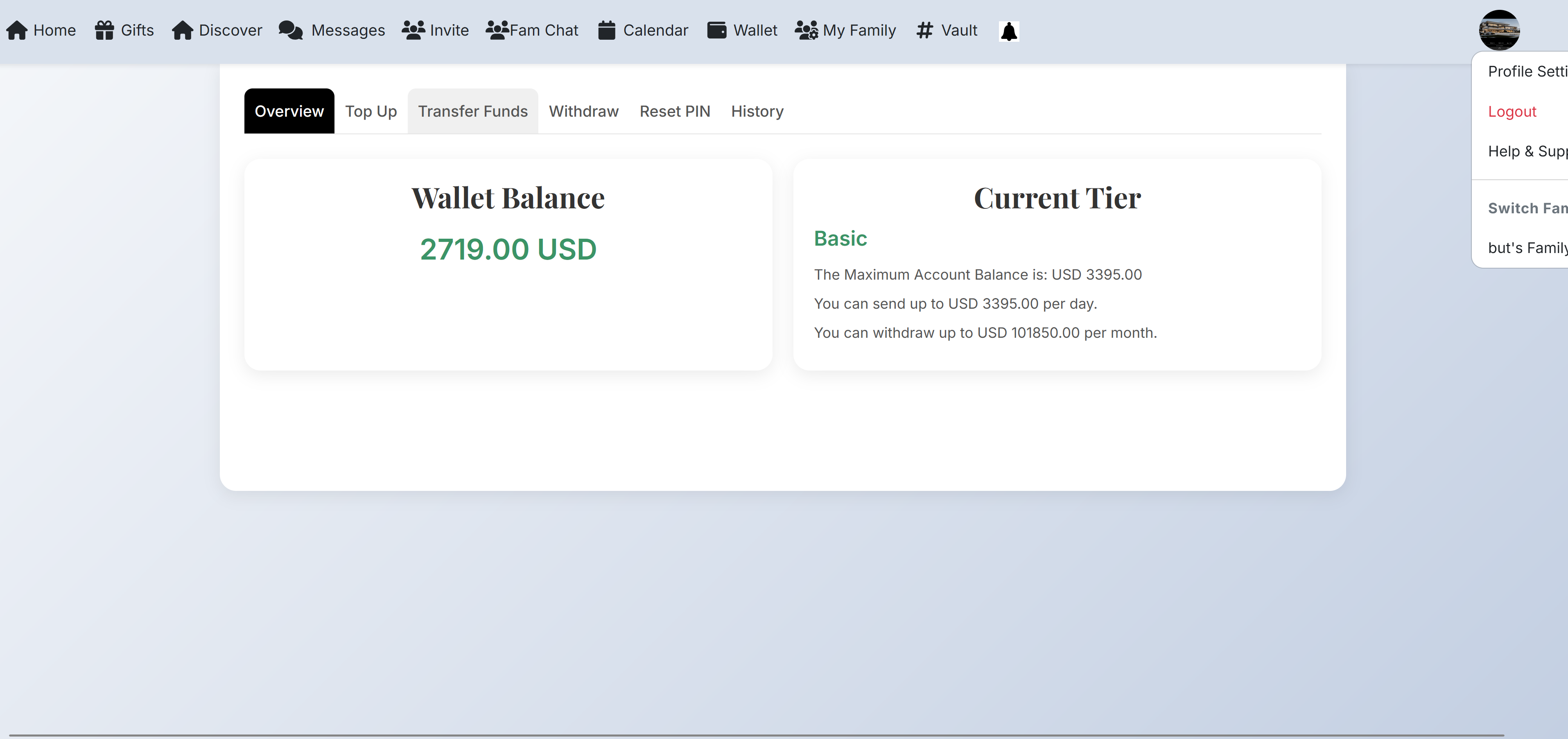This screenshot has width=1568, height=739.
Task: Click the Invite people icon
Action: click(413, 30)
